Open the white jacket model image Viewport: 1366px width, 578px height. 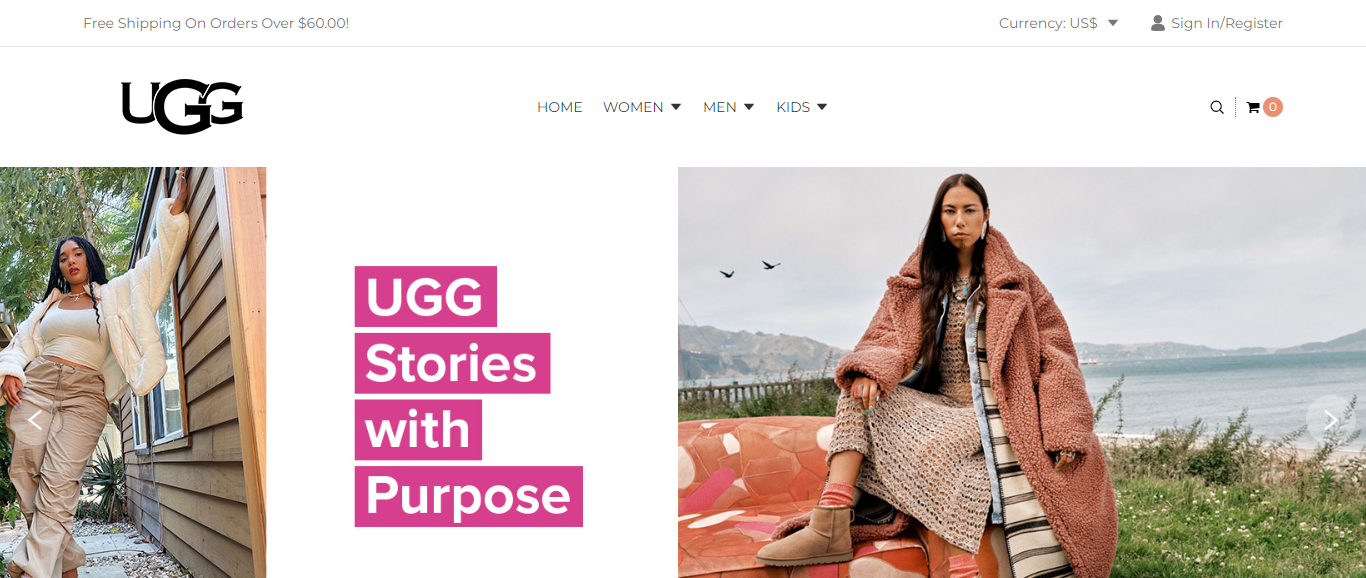tap(133, 372)
